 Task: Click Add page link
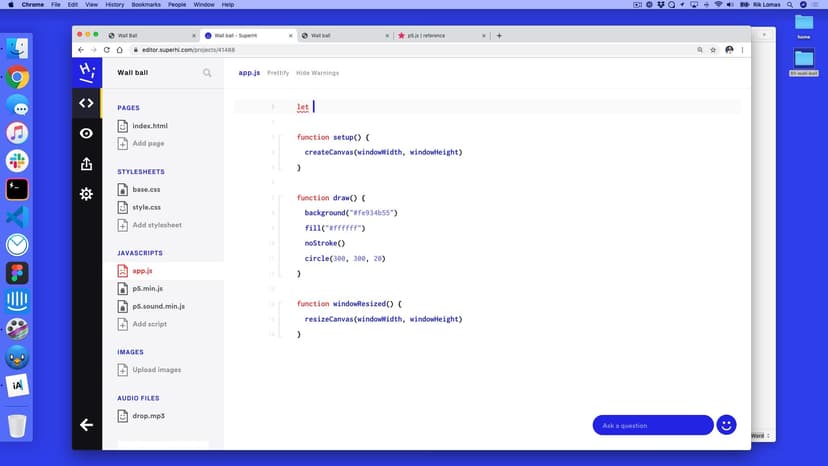(148, 143)
